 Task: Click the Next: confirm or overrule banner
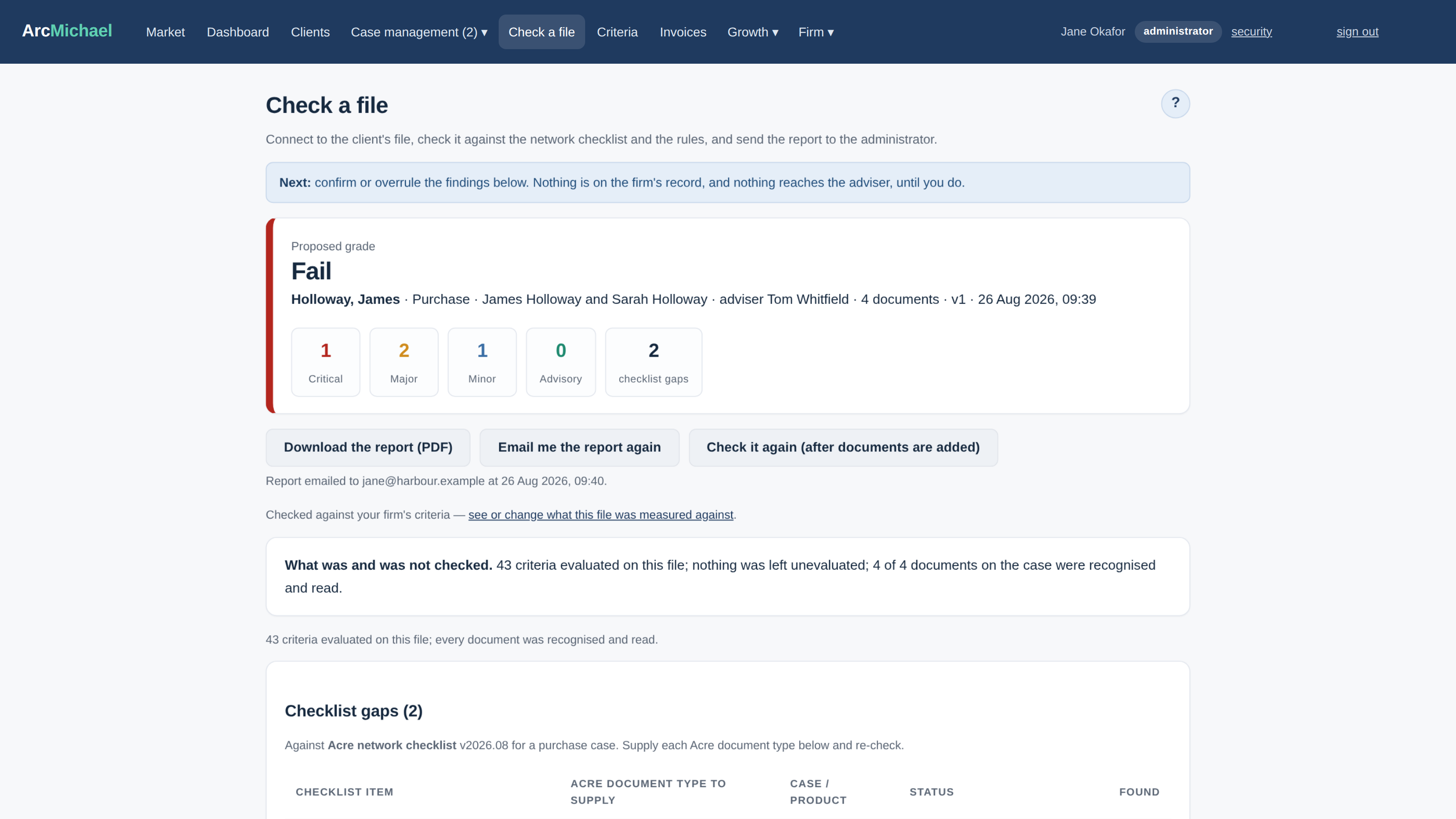[728, 182]
